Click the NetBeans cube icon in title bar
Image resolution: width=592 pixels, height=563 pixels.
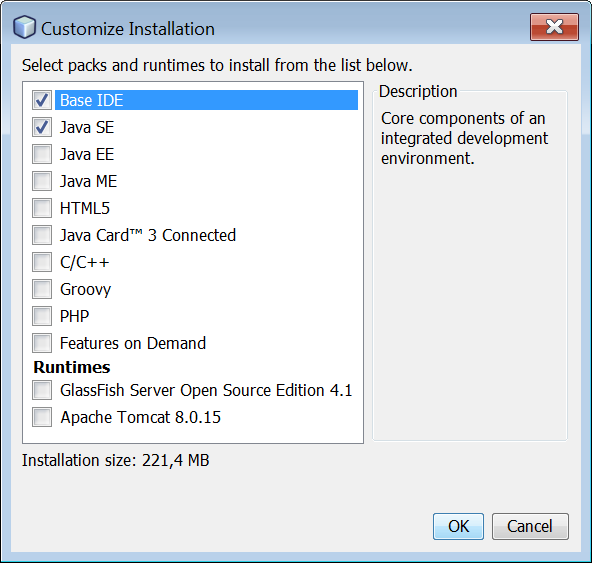[x=24, y=27]
